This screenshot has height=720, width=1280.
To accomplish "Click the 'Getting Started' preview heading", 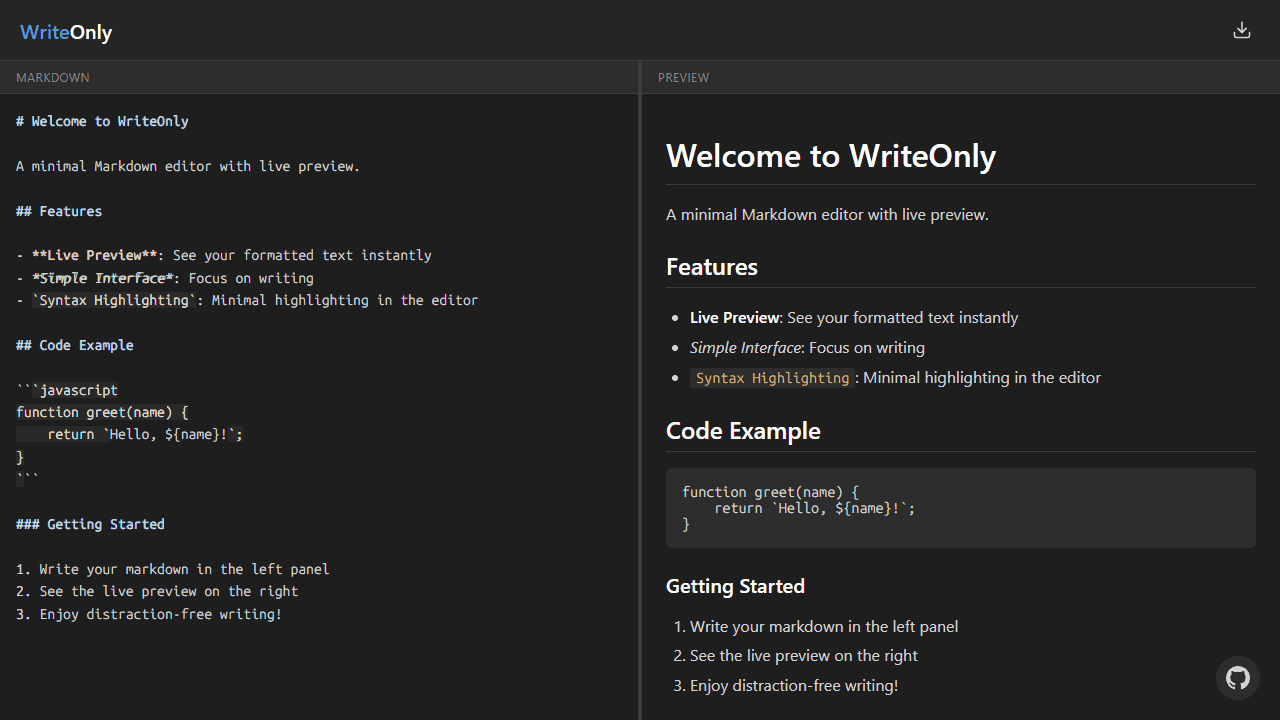I will (x=735, y=586).
